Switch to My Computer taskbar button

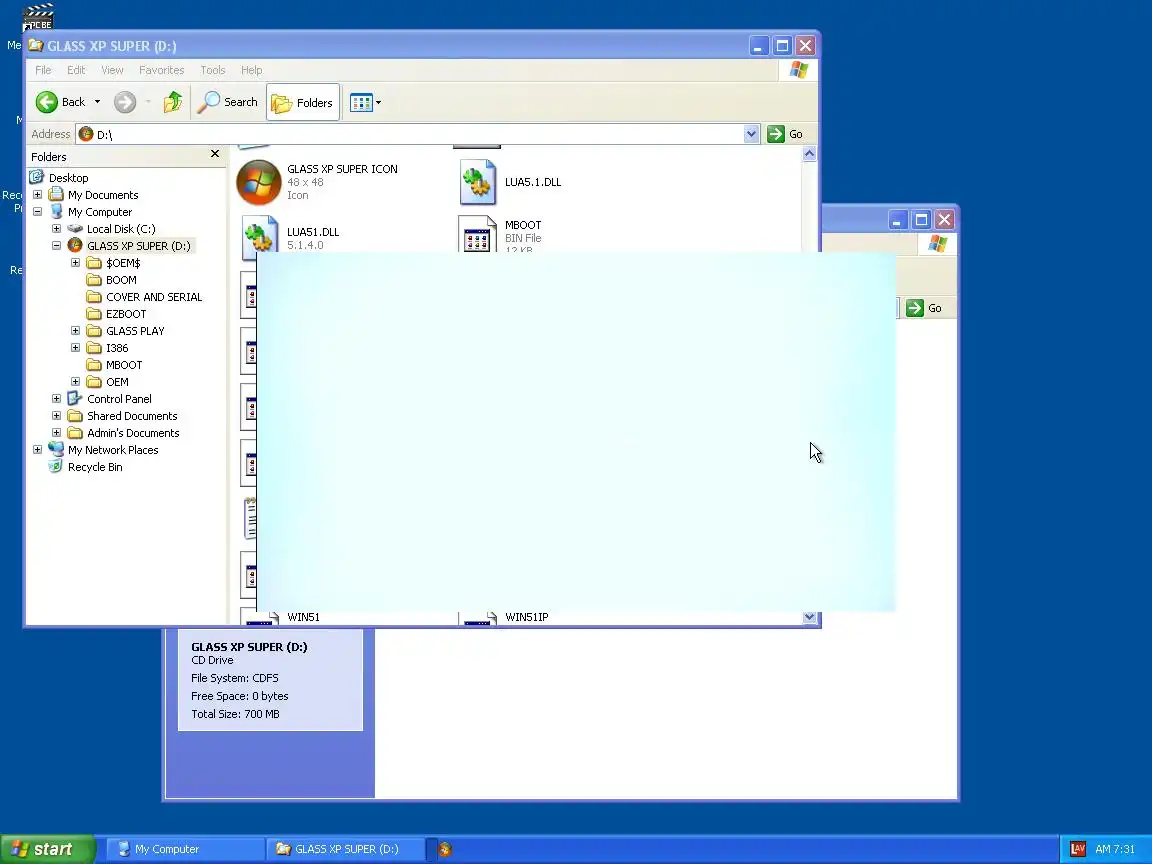[186, 849]
